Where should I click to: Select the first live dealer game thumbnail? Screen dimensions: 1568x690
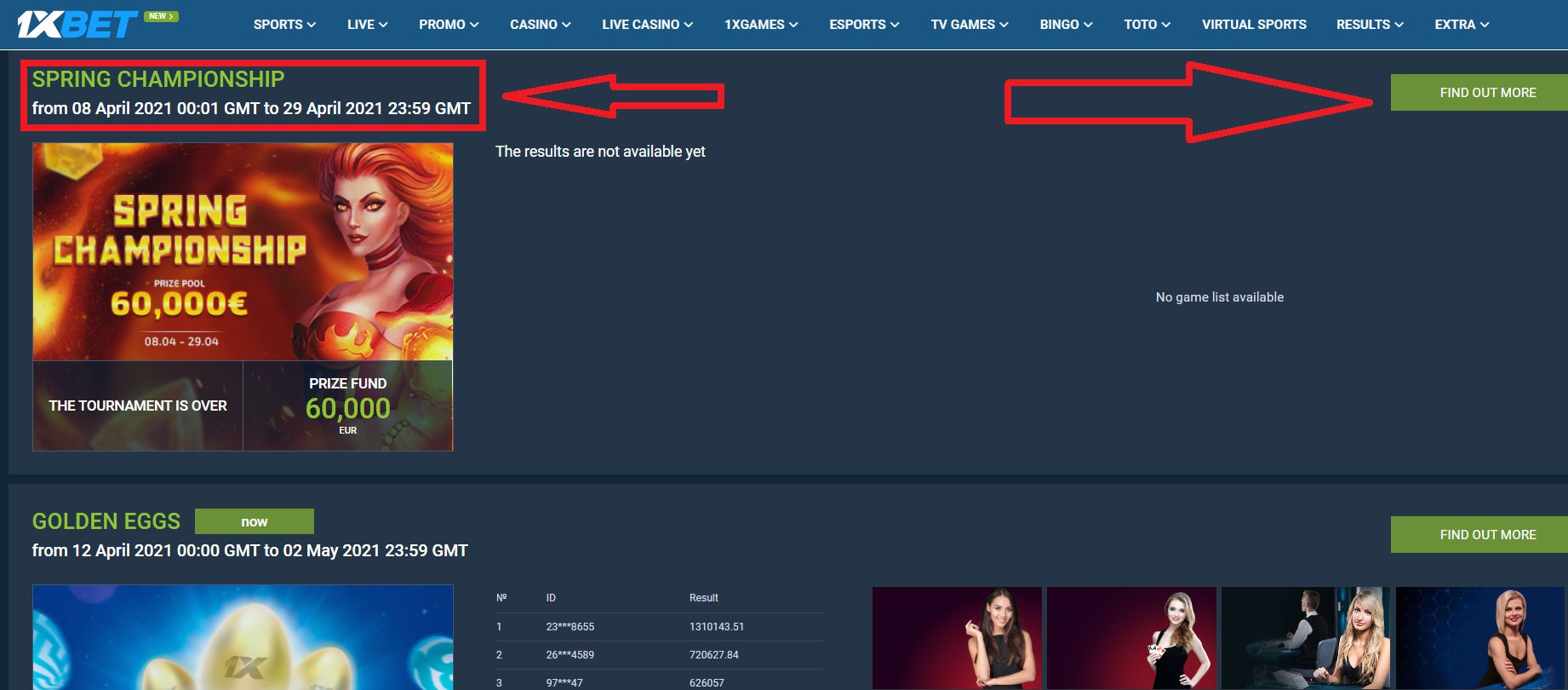957,637
